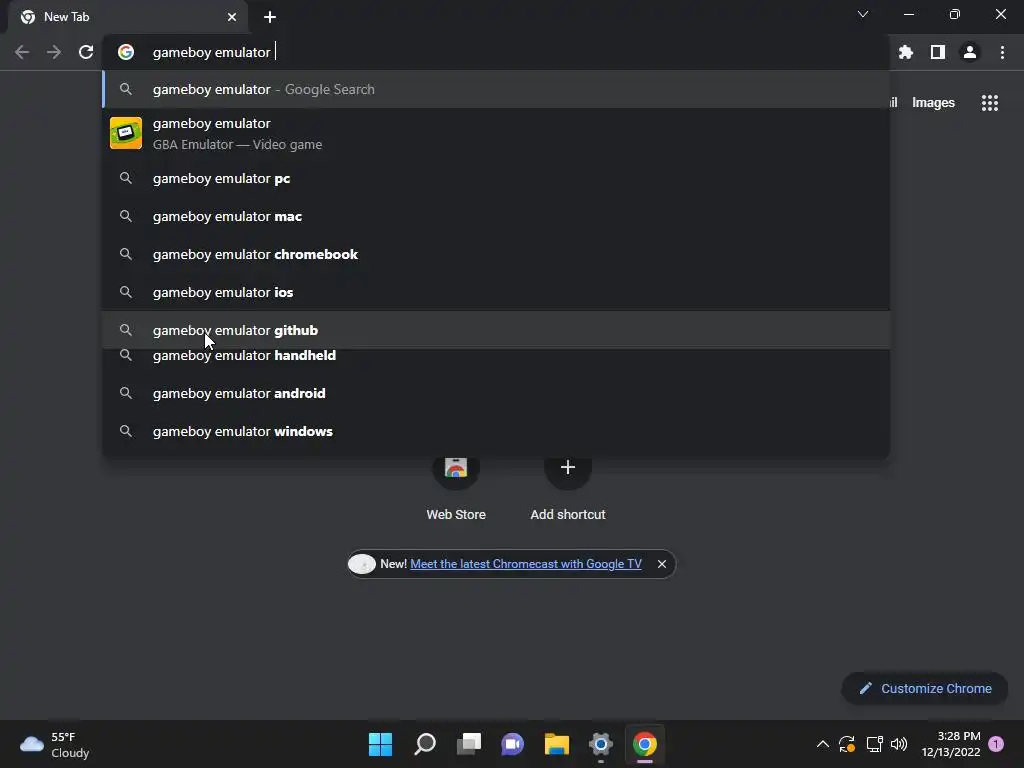This screenshot has width=1024, height=768.
Task: Open the Chat app on taskbar
Action: [x=513, y=744]
